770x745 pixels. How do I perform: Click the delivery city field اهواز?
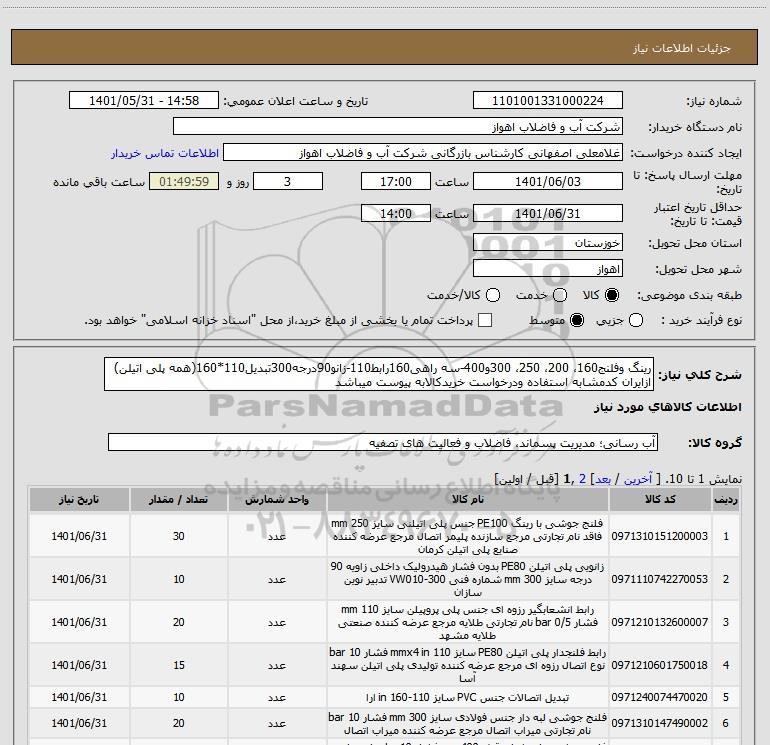548,269
